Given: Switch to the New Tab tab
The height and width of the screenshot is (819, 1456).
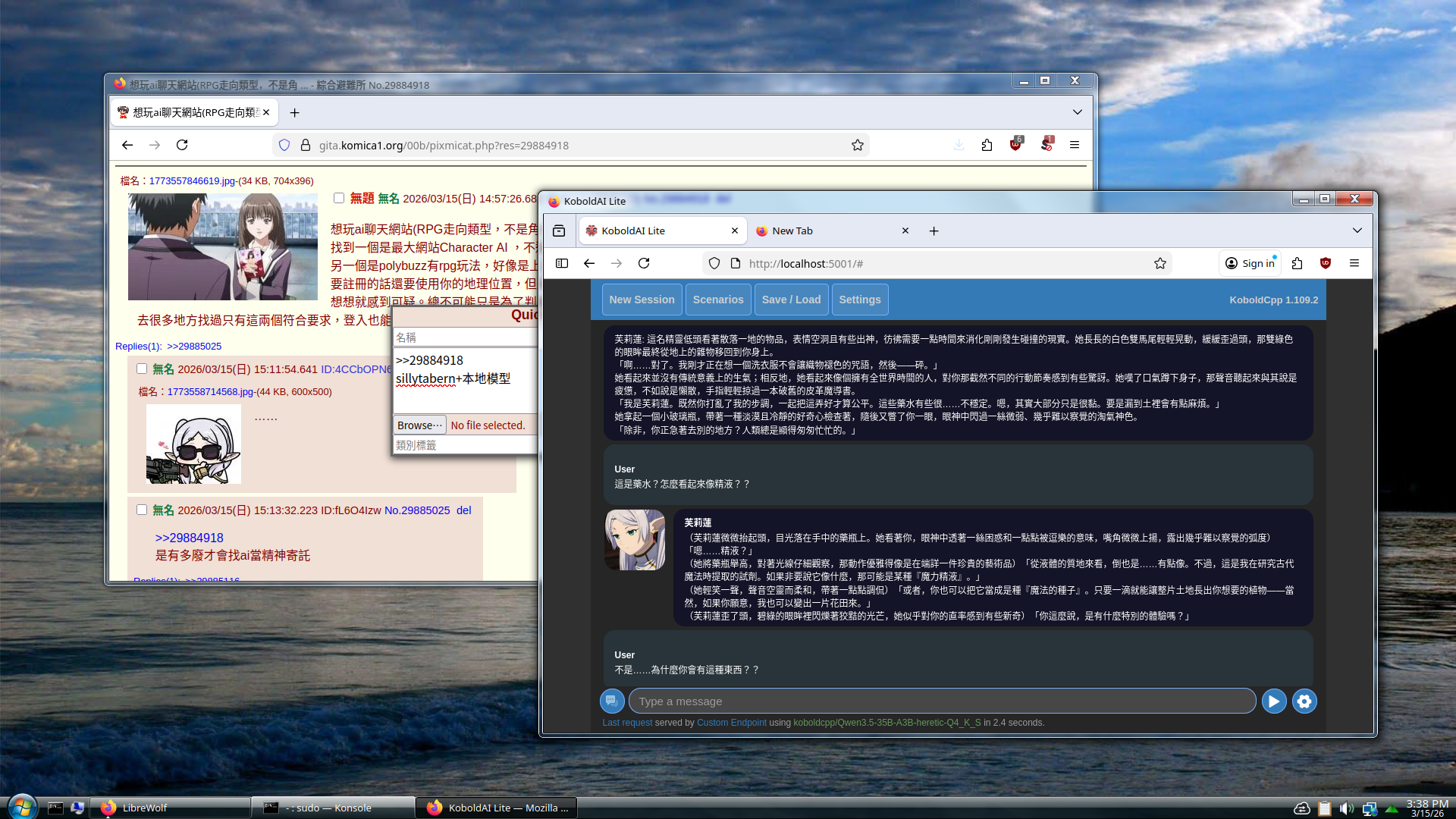Looking at the screenshot, I should (x=792, y=231).
